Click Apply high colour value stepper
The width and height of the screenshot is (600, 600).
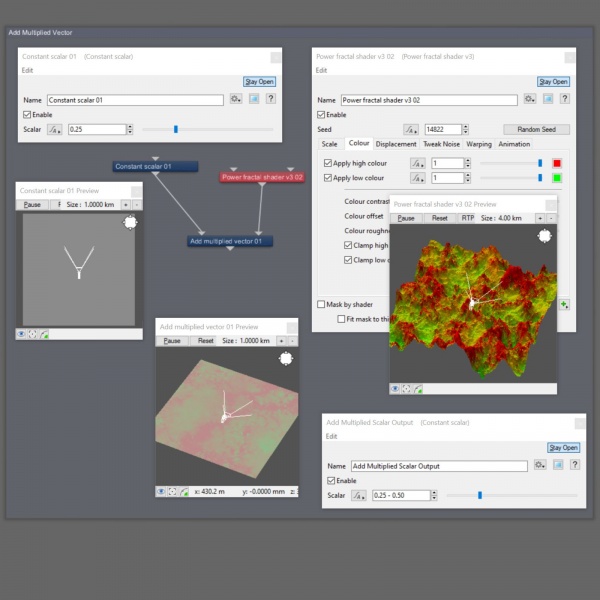468,164
